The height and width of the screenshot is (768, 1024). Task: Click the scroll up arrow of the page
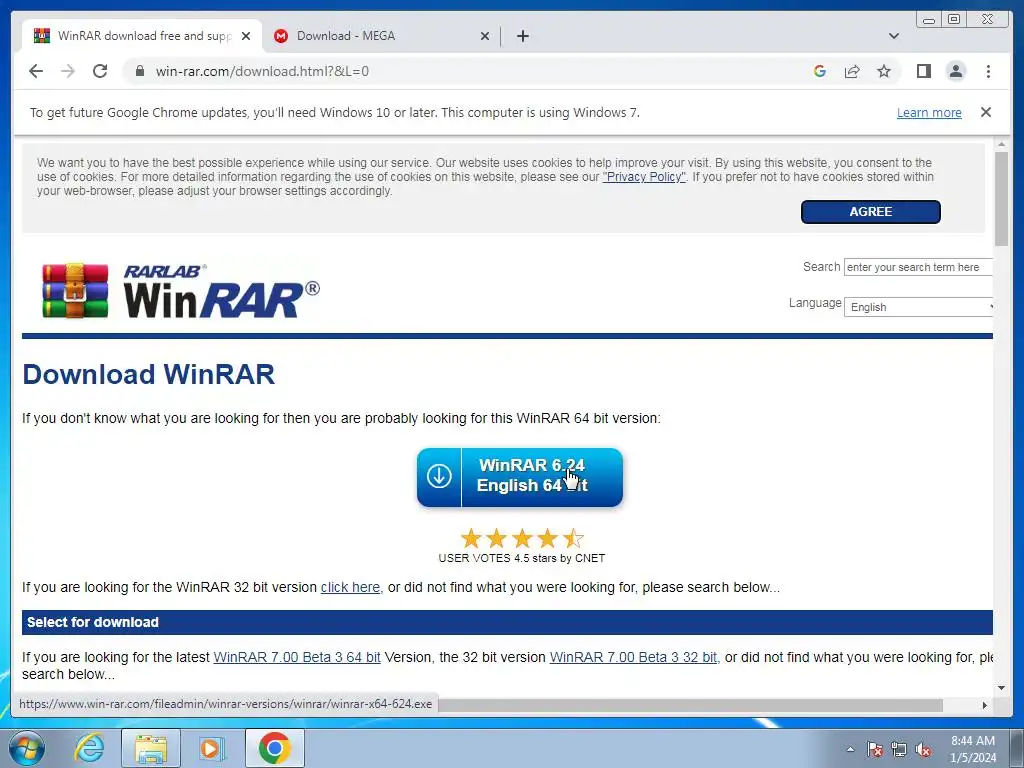click(1001, 144)
